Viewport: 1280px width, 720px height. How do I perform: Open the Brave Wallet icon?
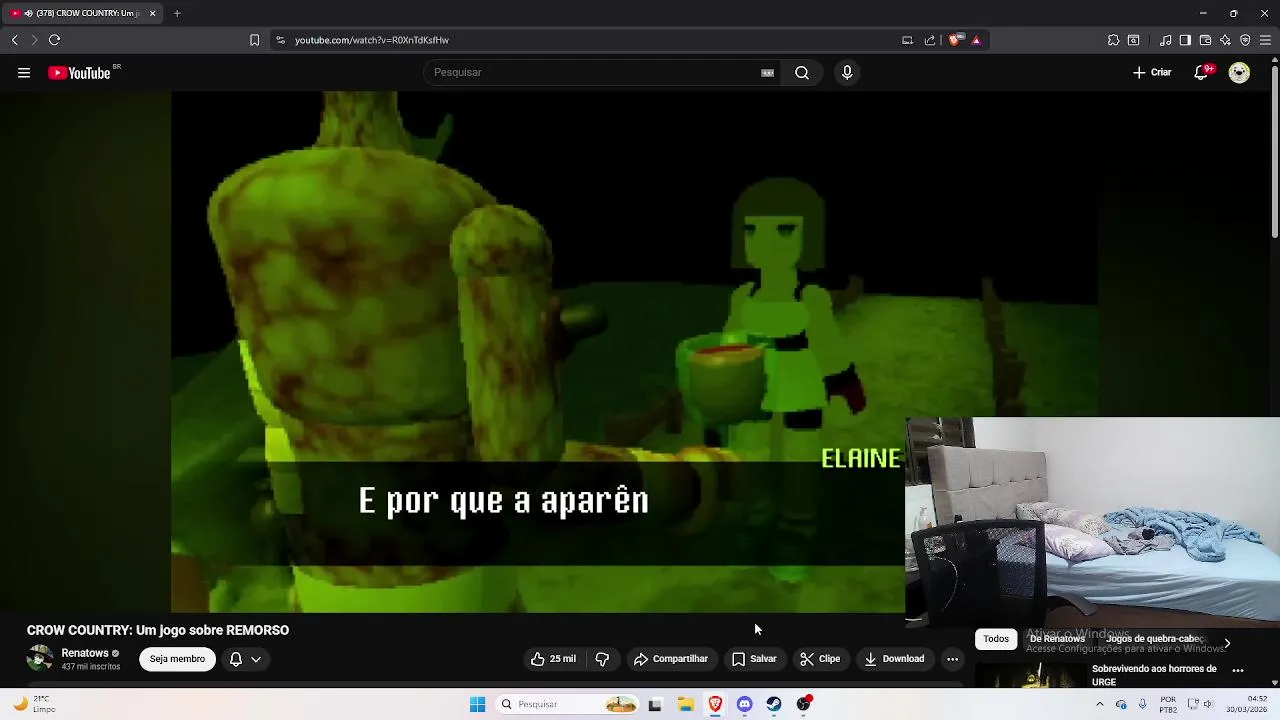pyautogui.click(x=1205, y=40)
